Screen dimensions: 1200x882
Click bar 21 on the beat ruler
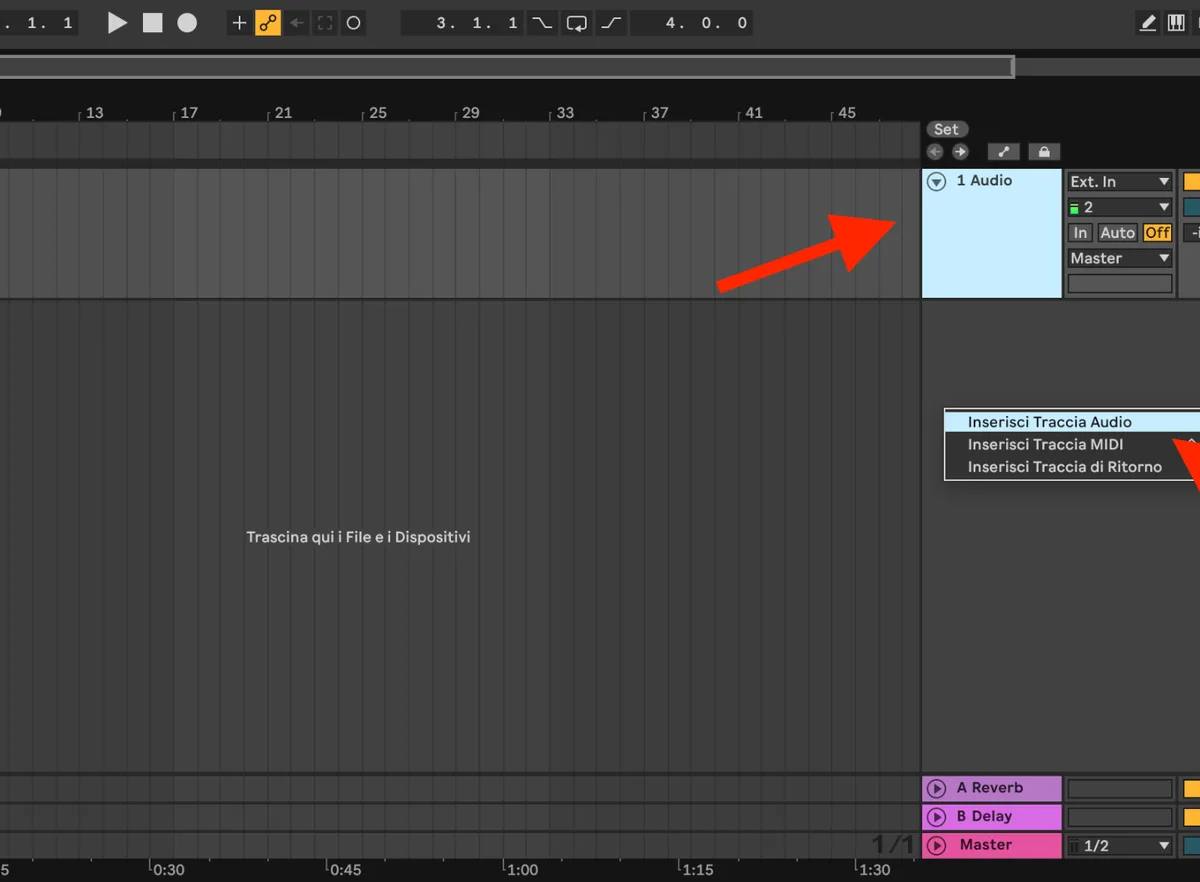click(x=283, y=113)
